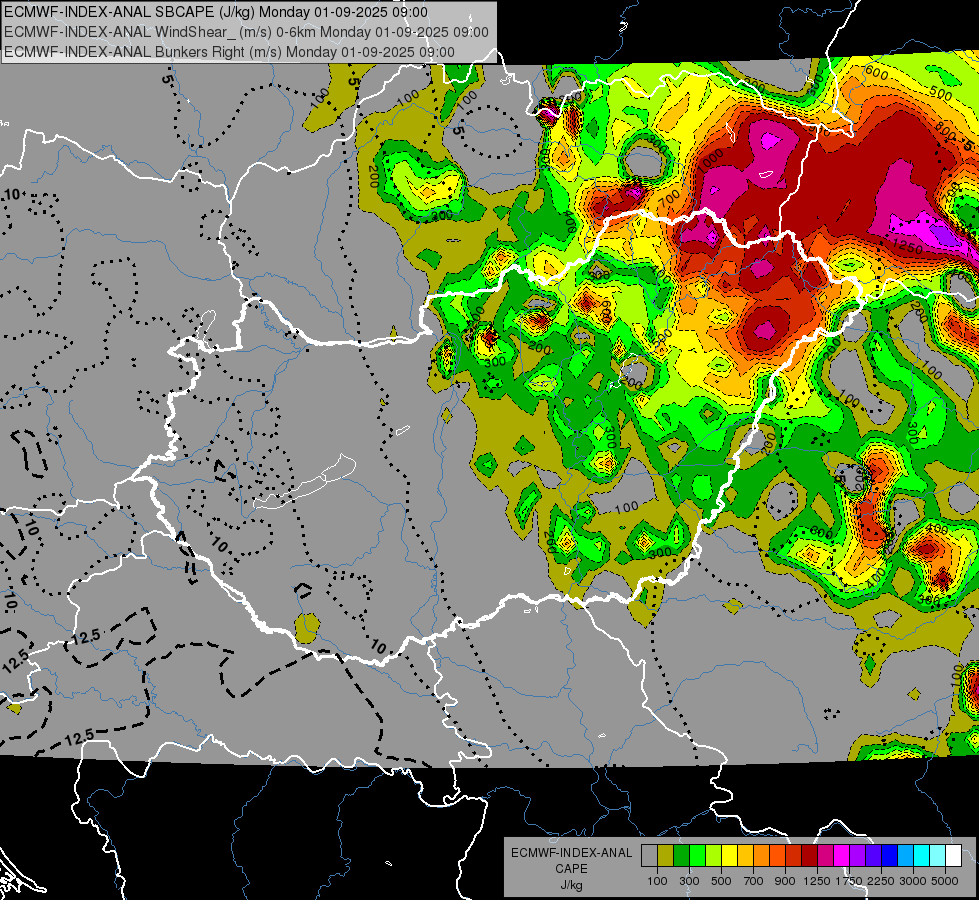Click the pure yellow legend swatch

(729, 855)
